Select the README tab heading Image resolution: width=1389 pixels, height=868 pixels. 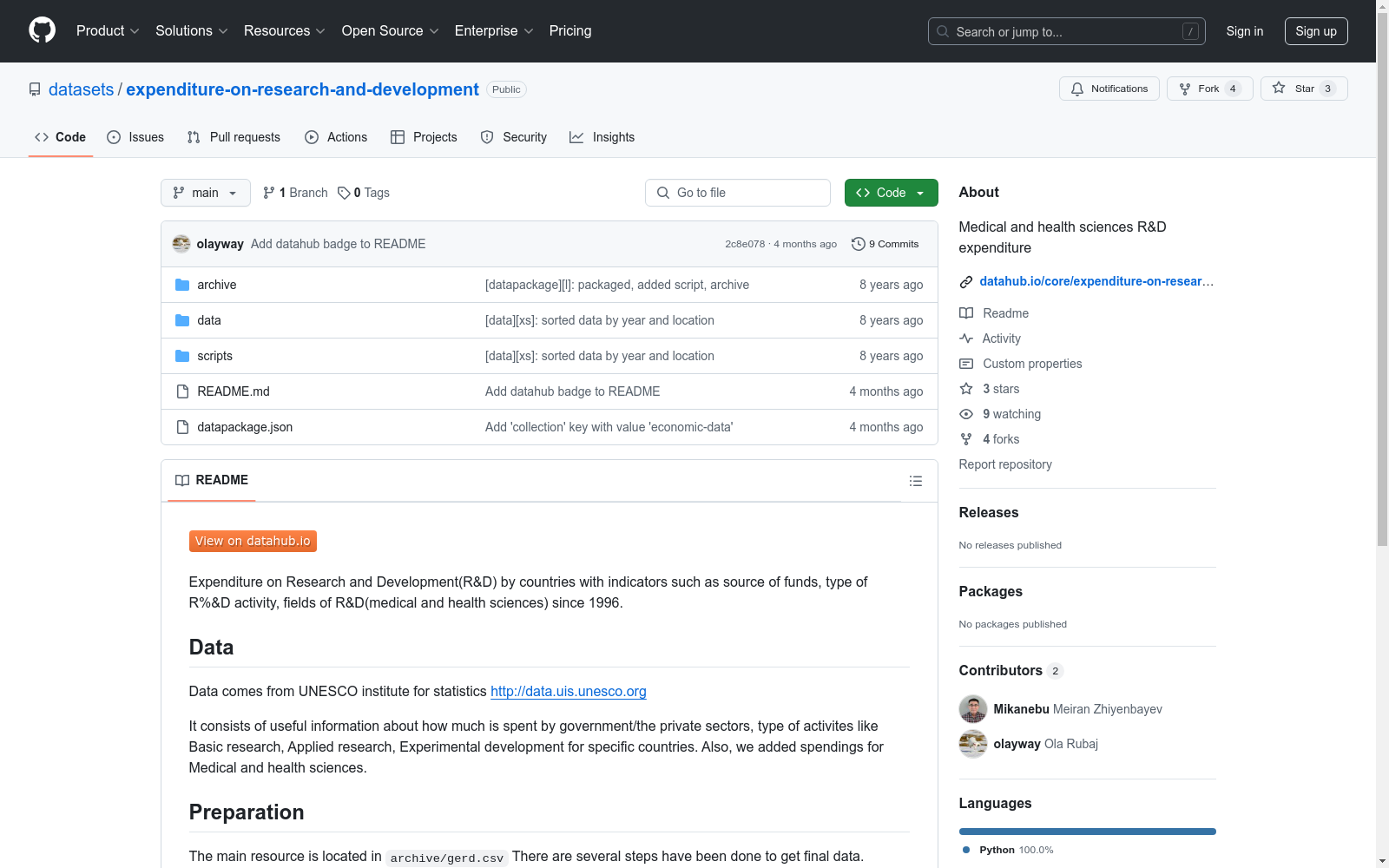212,480
